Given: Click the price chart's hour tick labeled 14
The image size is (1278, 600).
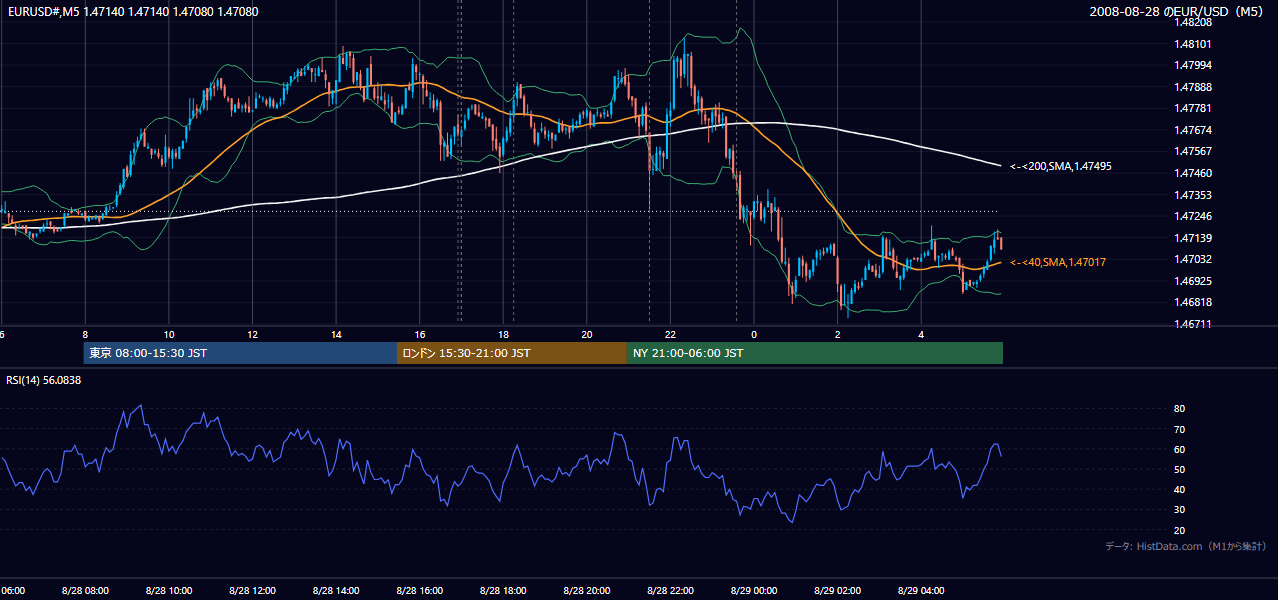Looking at the screenshot, I should [x=336, y=334].
